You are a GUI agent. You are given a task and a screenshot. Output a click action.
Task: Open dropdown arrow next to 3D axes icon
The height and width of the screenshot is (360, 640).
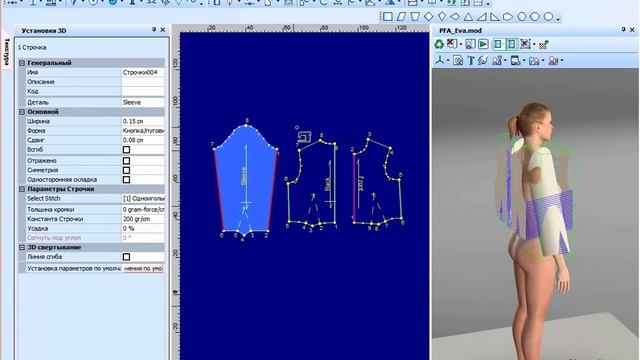coord(448,61)
